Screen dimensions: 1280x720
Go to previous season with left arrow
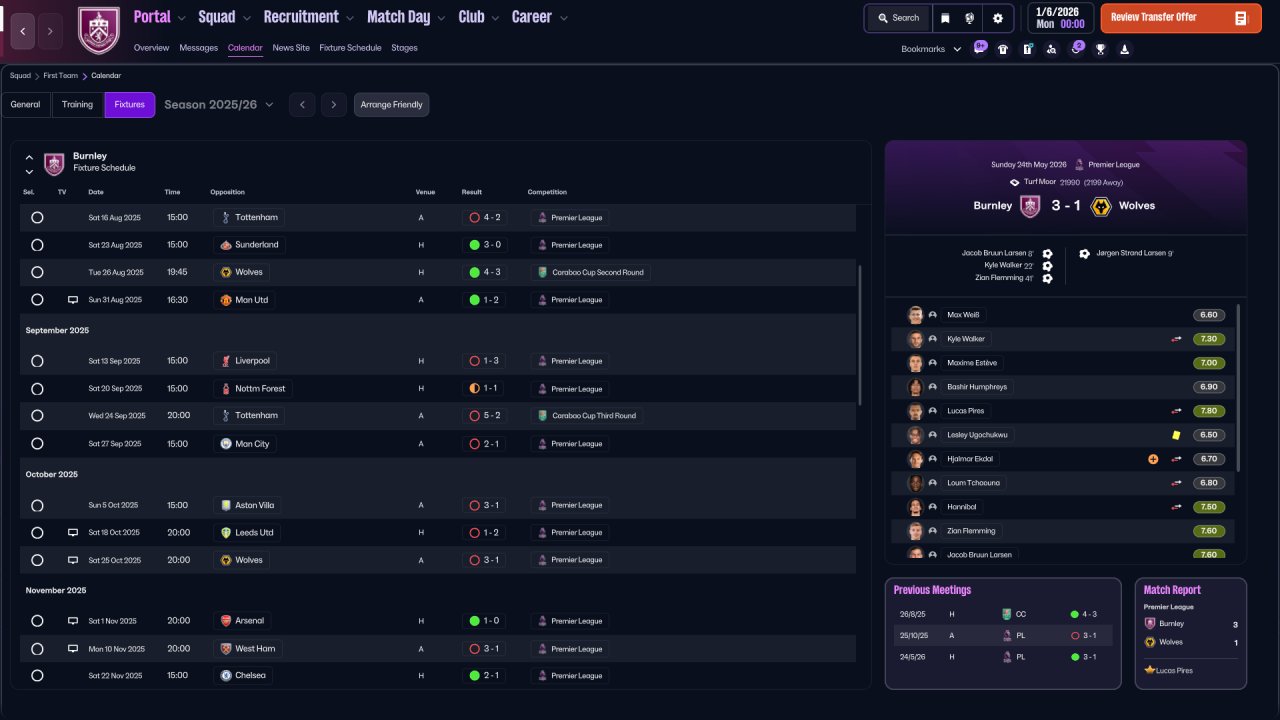pyautogui.click(x=302, y=105)
